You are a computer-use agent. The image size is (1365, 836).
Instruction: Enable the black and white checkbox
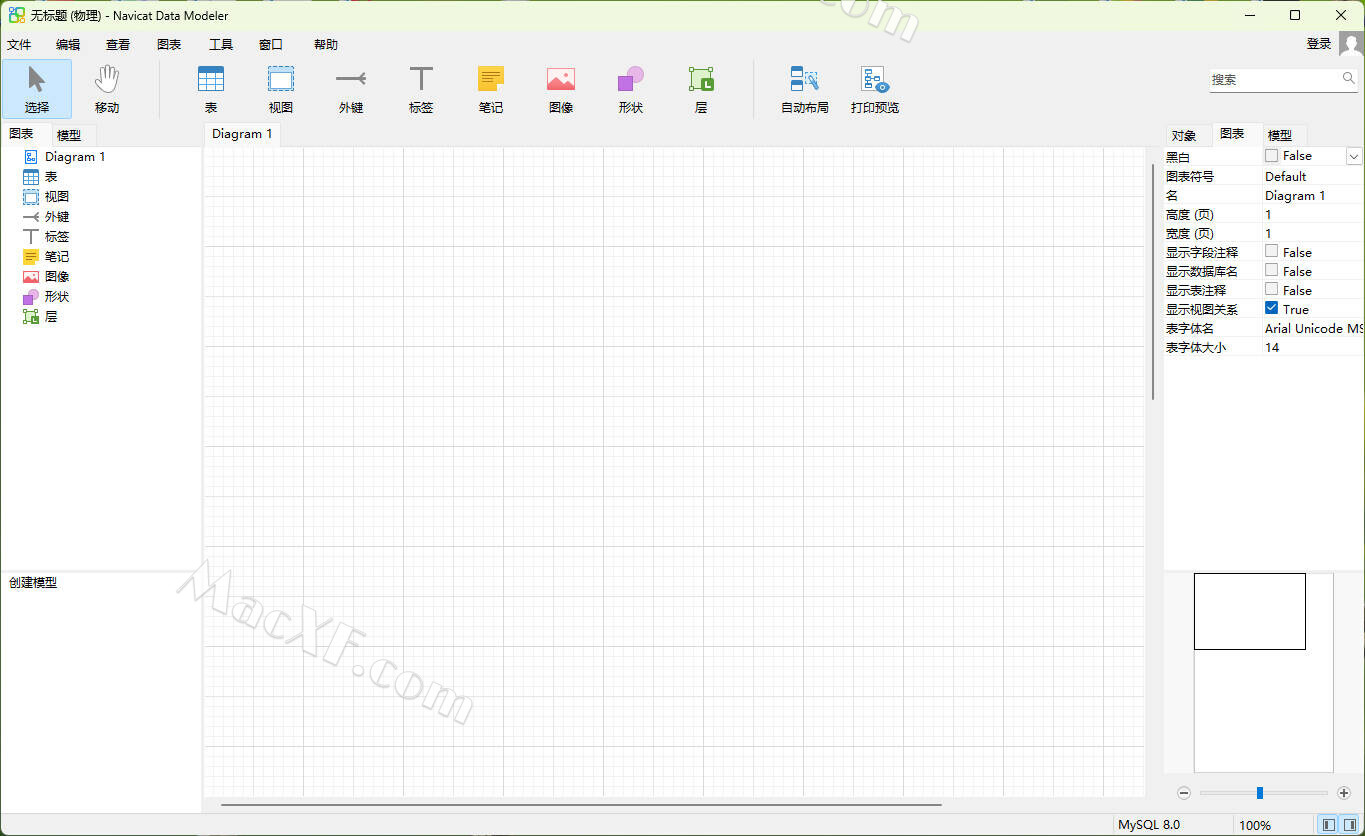1272,156
